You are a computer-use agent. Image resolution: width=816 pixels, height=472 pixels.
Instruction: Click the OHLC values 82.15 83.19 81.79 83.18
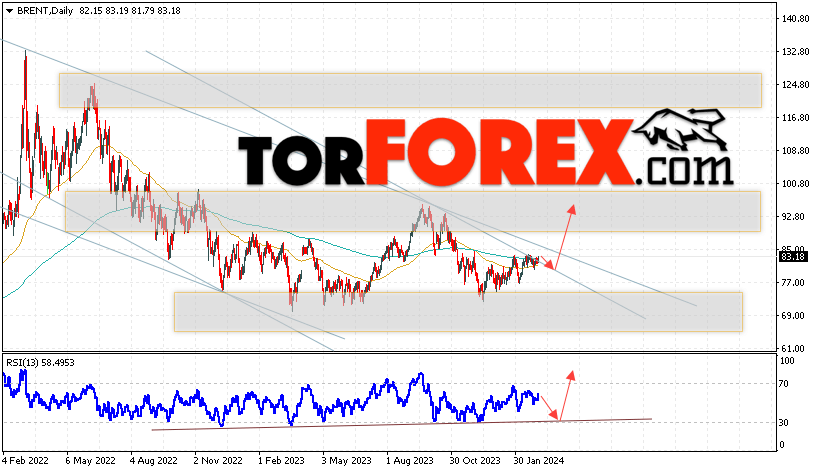130,11
